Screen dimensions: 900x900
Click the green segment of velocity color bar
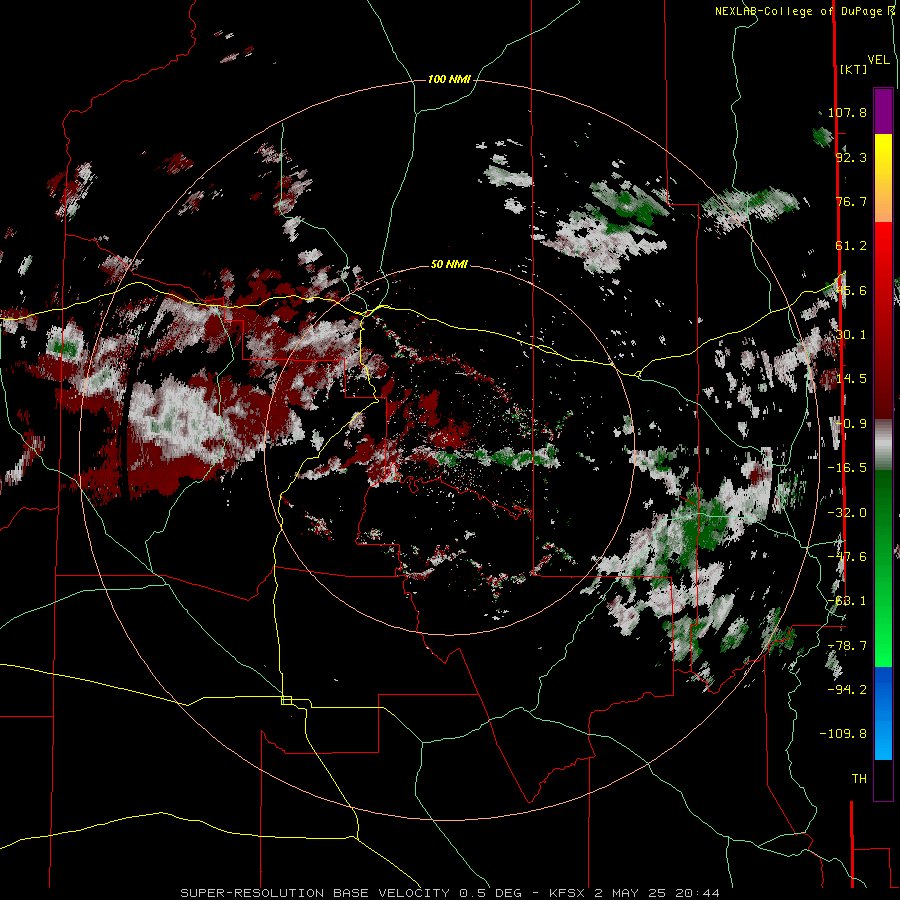[x=883, y=568]
